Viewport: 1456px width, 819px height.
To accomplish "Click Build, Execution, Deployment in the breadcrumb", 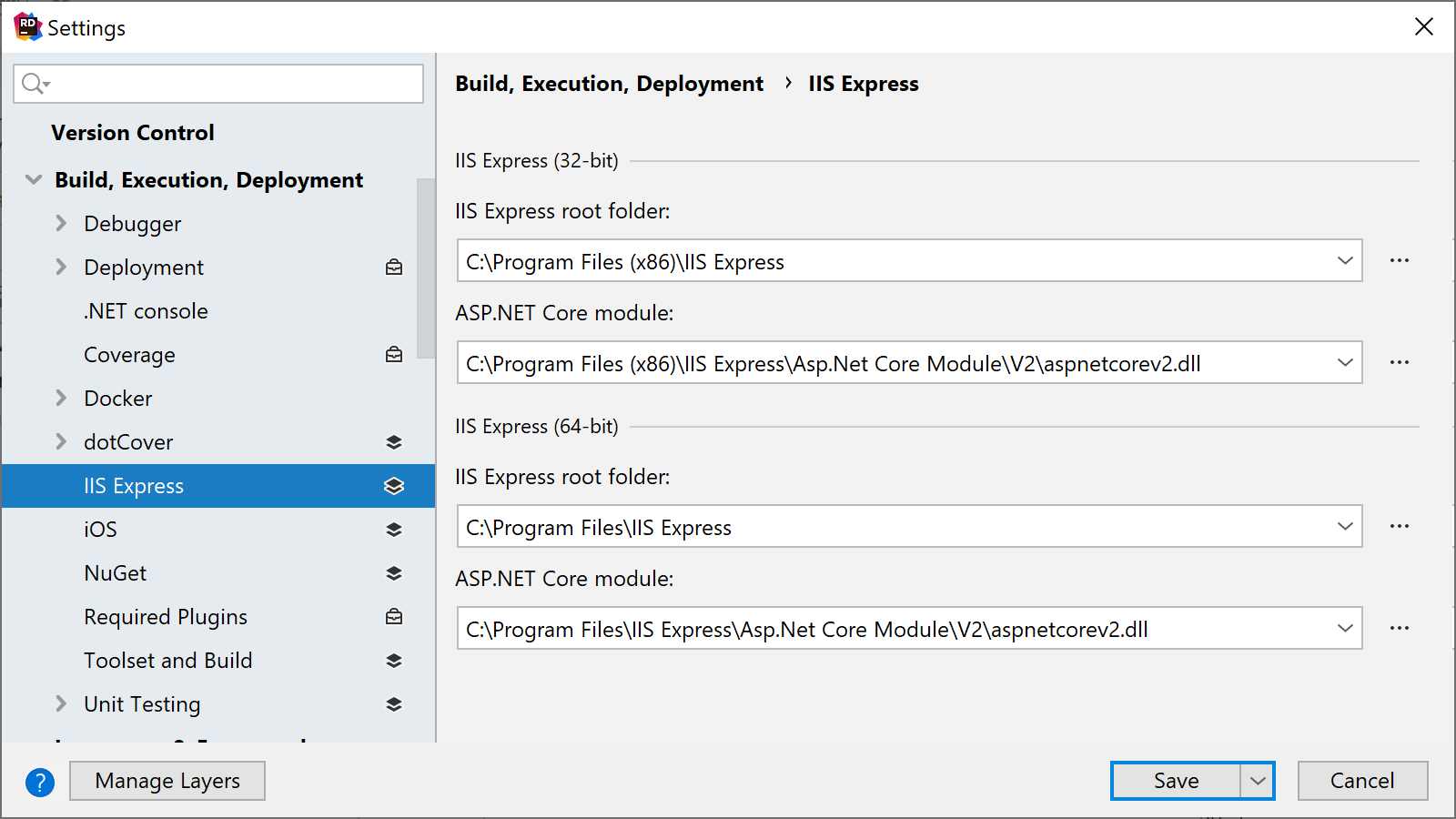I will click(x=609, y=83).
